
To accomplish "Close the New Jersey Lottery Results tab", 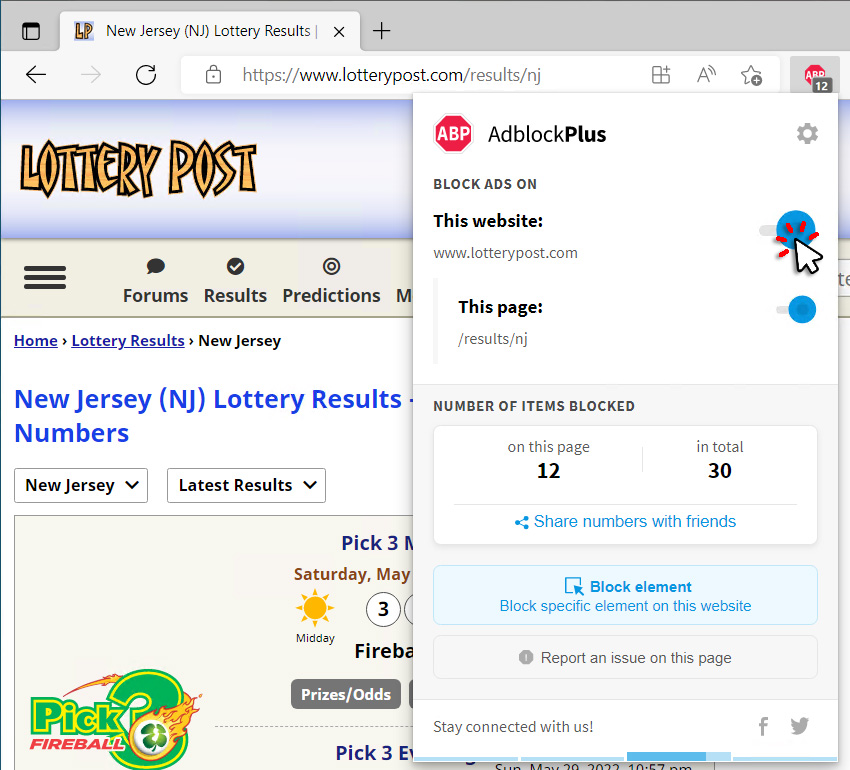I will [339, 32].
